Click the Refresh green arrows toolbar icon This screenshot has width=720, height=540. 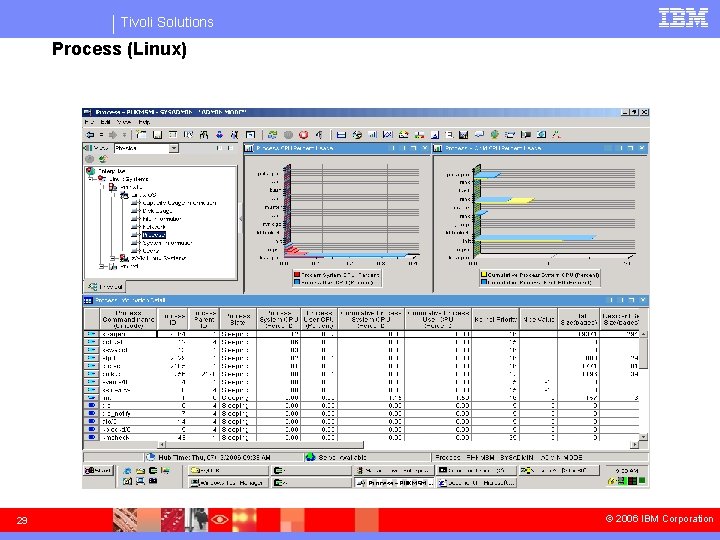tap(273, 135)
